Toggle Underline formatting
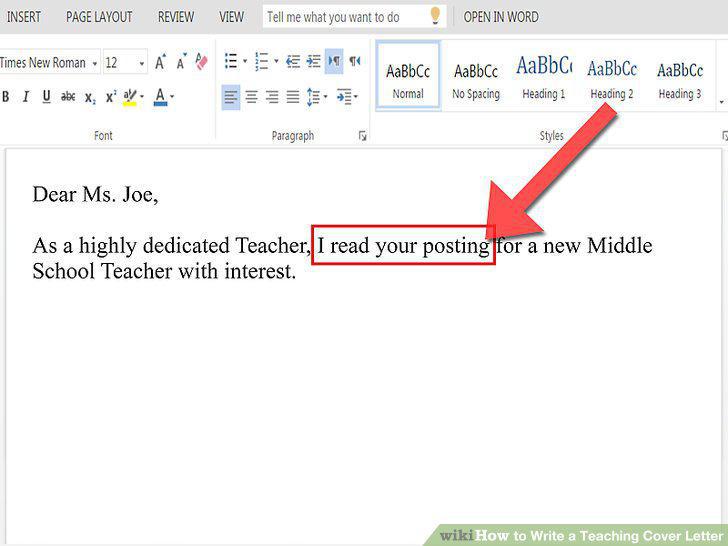Viewport: 728px width, 546px height. coord(46,97)
